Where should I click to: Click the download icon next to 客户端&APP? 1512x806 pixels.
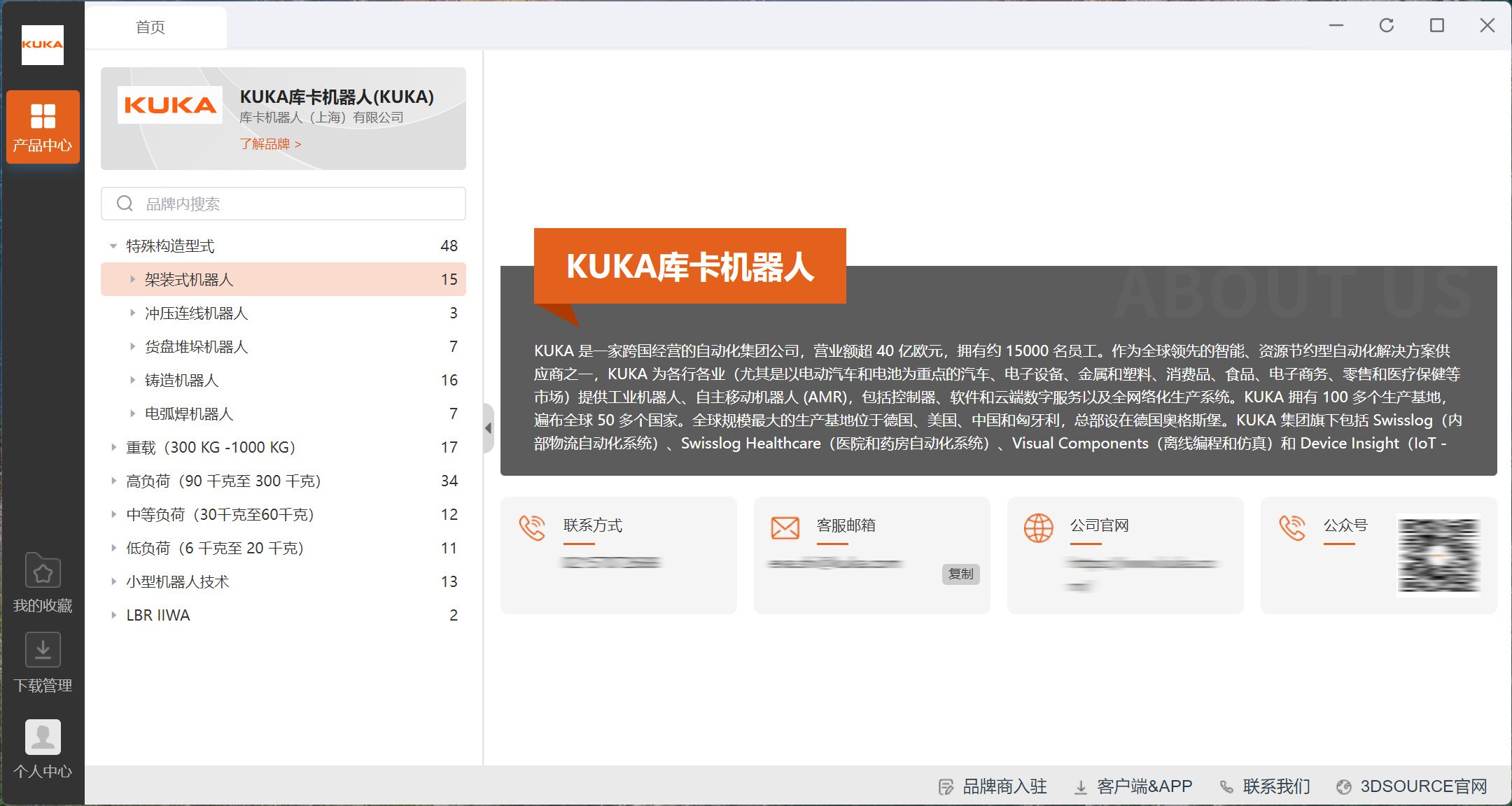pos(1081,787)
